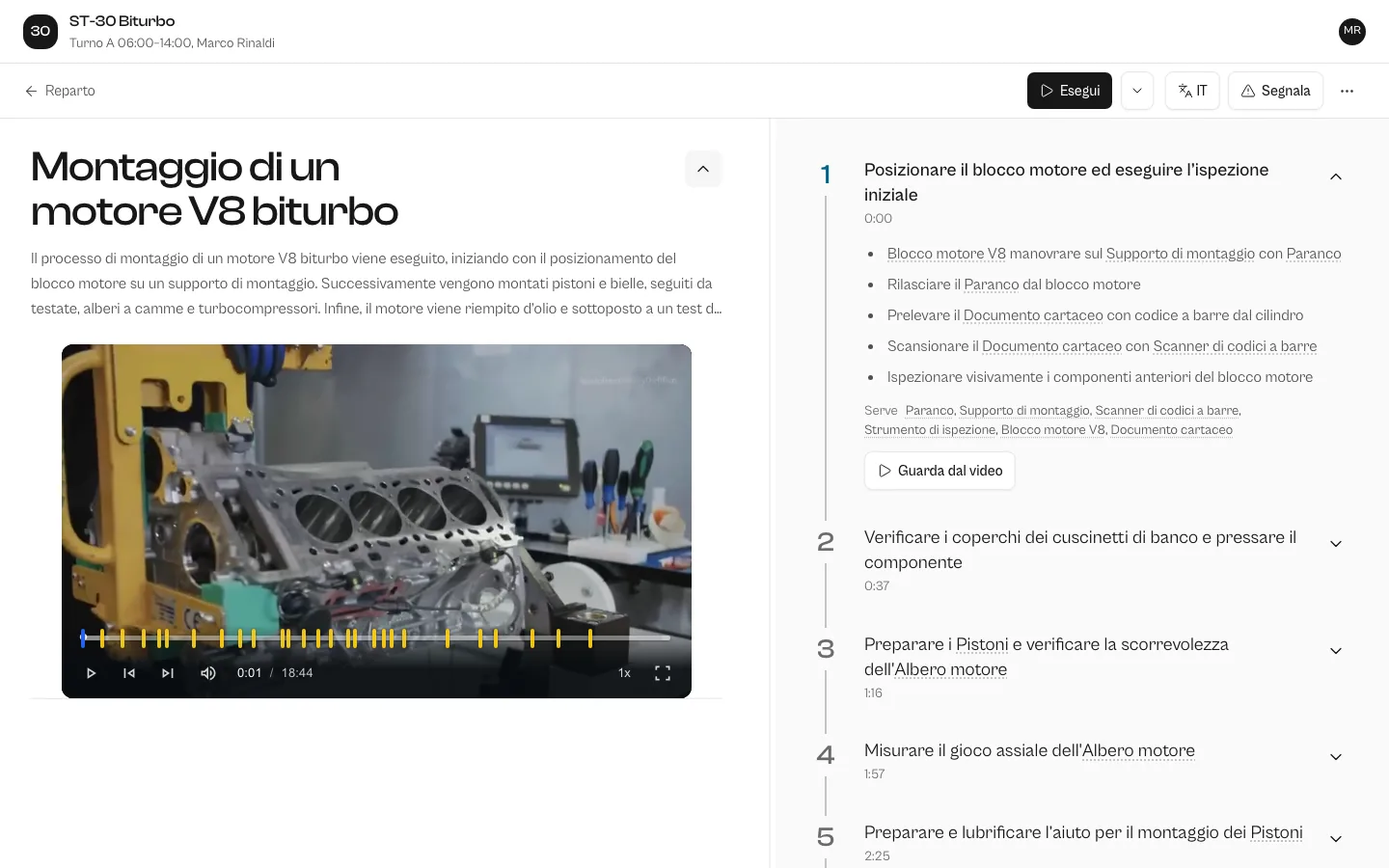Change the 1x playback speed
Image resolution: width=1389 pixels, height=868 pixels.
click(x=624, y=673)
